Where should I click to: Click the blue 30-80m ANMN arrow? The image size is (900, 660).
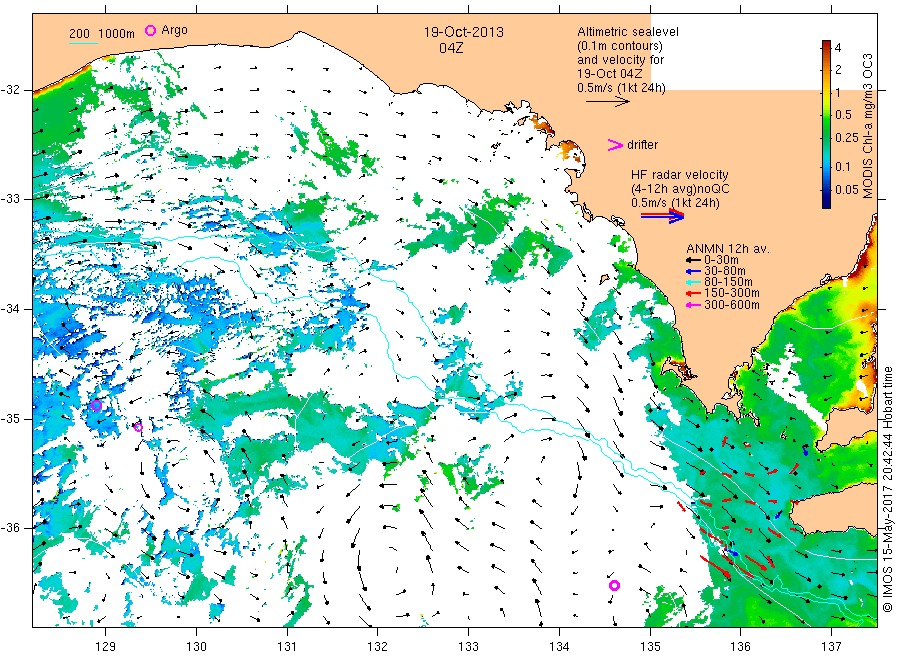(693, 271)
